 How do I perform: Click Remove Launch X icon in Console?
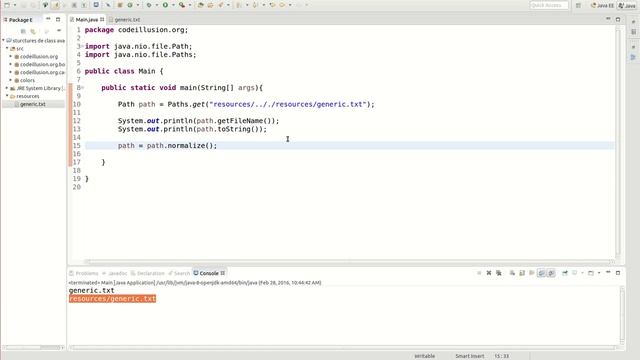pyautogui.click(x=489, y=273)
